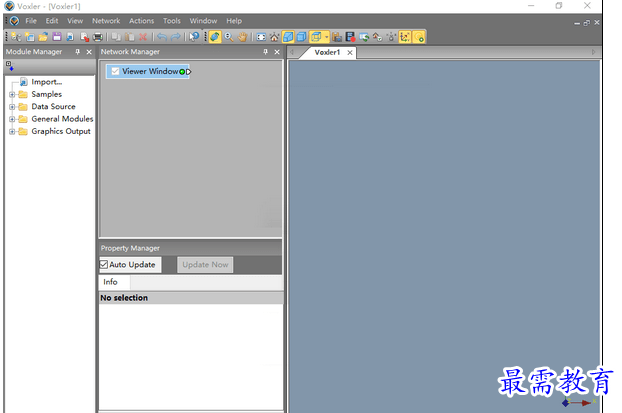The width and height of the screenshot is (622, 413).
Task: Open a file with the folder icon
Action: 43,37
